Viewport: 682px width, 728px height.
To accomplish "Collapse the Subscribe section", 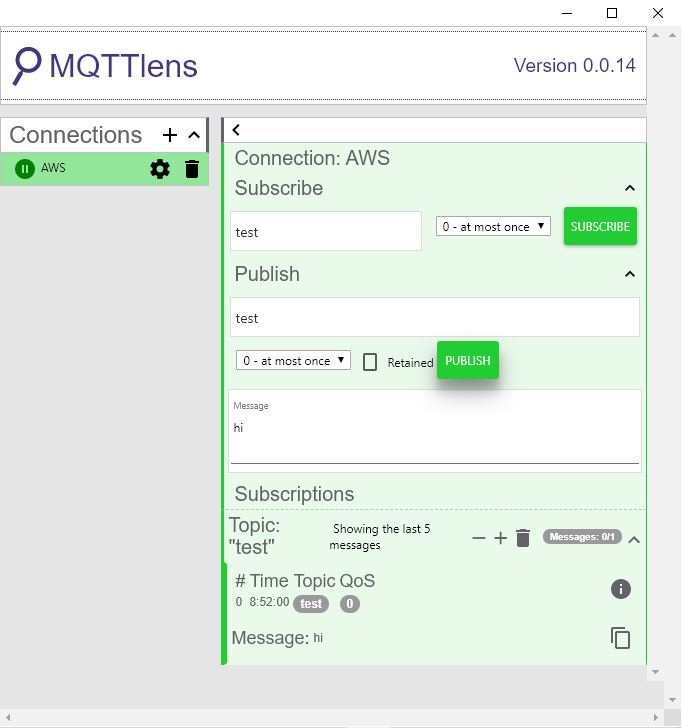I will 630,188.
